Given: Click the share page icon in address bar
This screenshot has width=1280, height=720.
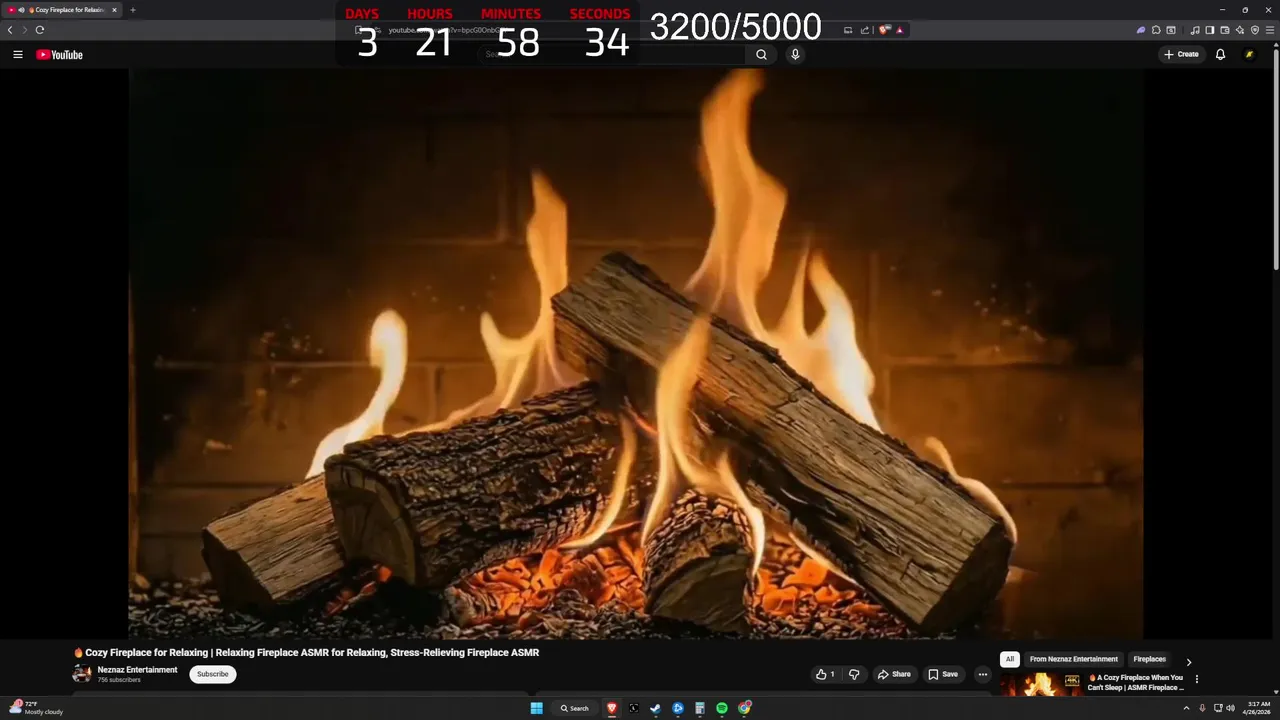Looking at the screenshot, I should tap(865, 30).
